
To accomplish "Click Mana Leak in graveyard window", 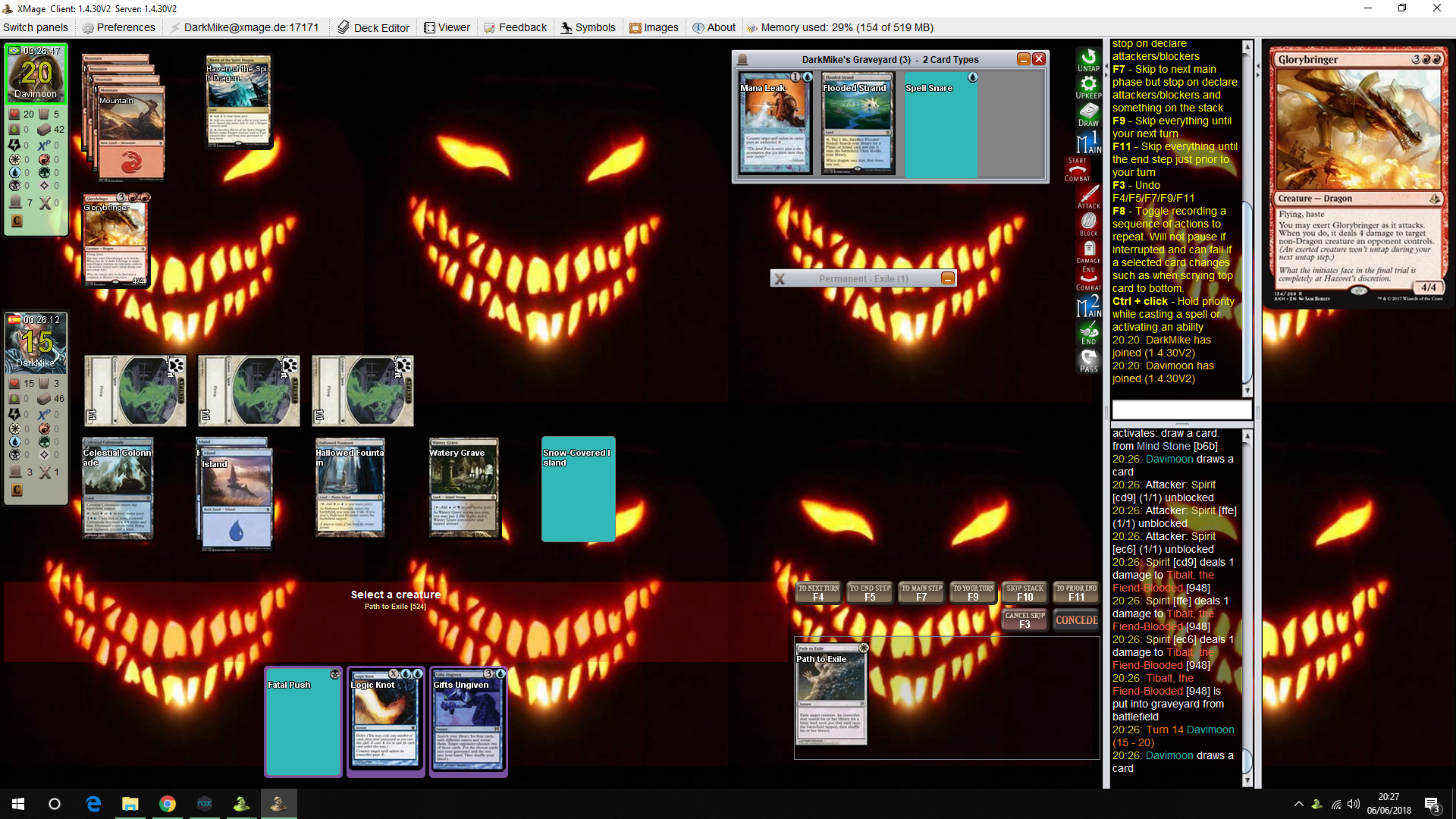I will click(775, 124).
